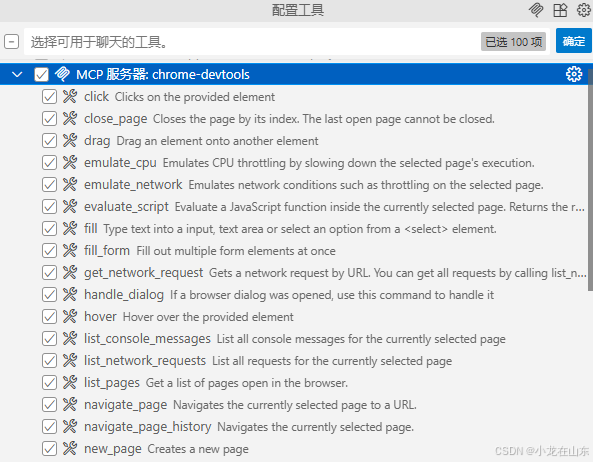
Task: Toggle the click tool checkbox
Action: [x=49, y=96]
